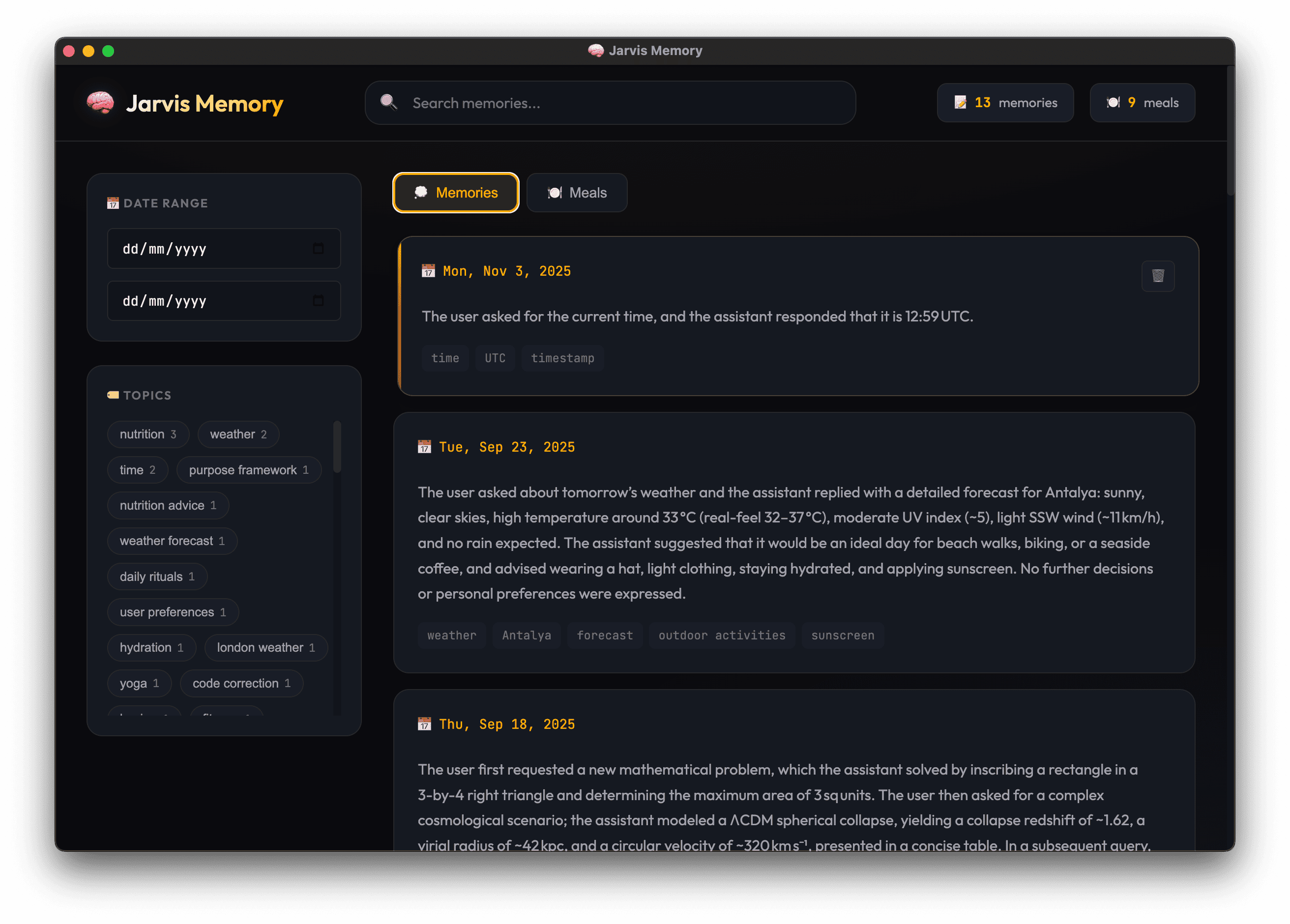Open calendar picker of first date field
The height and width of the screenshot is (924, 1290).
click(x=319, y=249)
